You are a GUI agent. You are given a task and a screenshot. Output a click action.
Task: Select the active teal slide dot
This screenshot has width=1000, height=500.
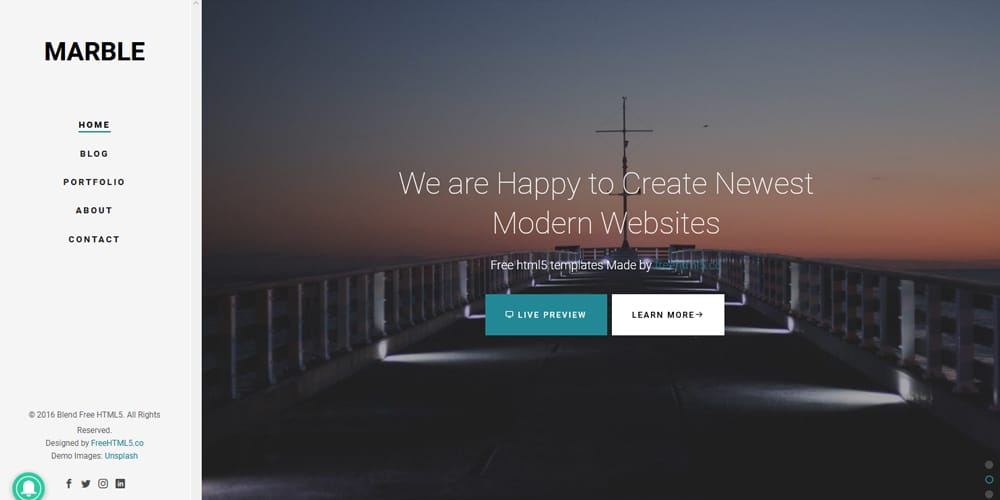[989, 480]
